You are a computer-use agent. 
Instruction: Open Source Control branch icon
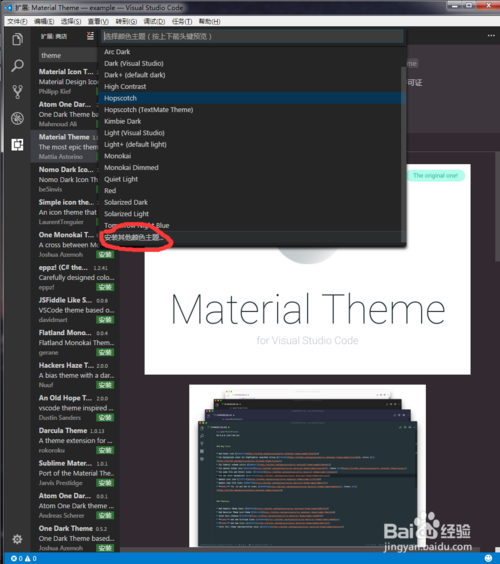point(17,92)
